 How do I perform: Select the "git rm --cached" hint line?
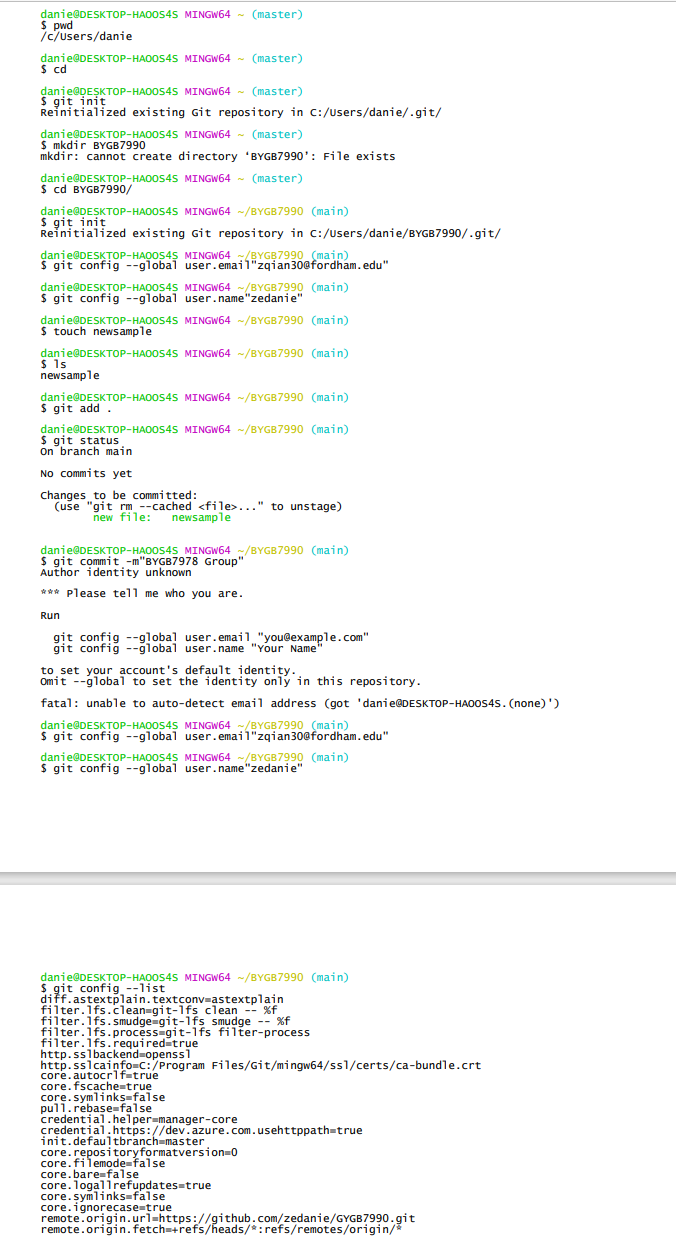(198, 506)
